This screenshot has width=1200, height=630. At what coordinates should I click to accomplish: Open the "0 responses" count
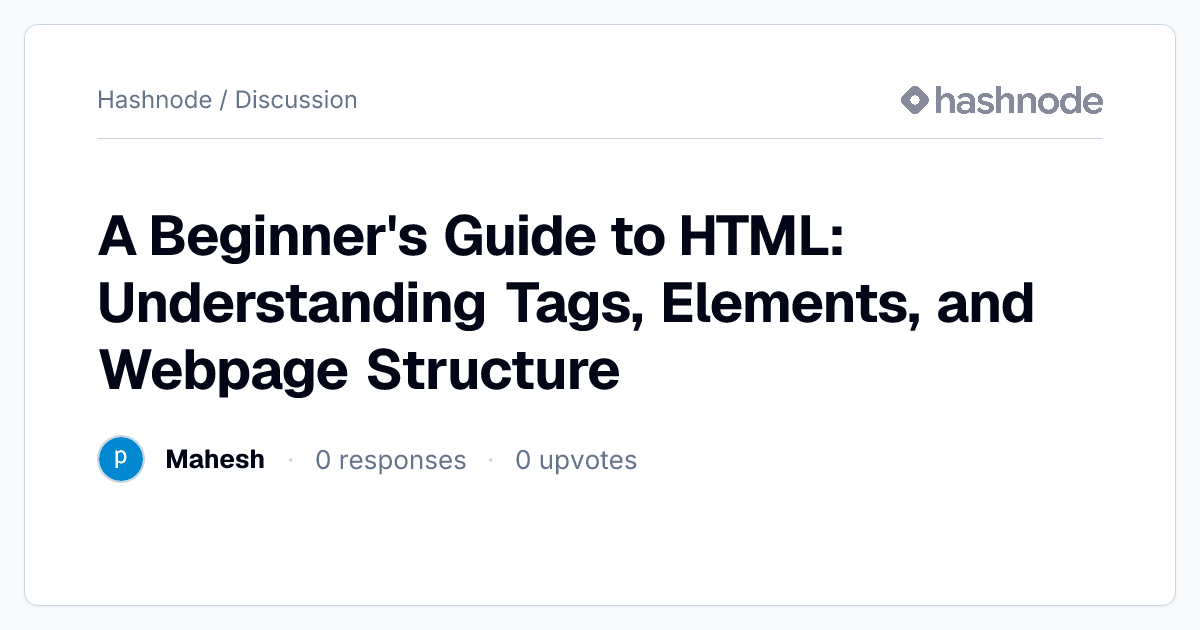click(x=391, y=460)
